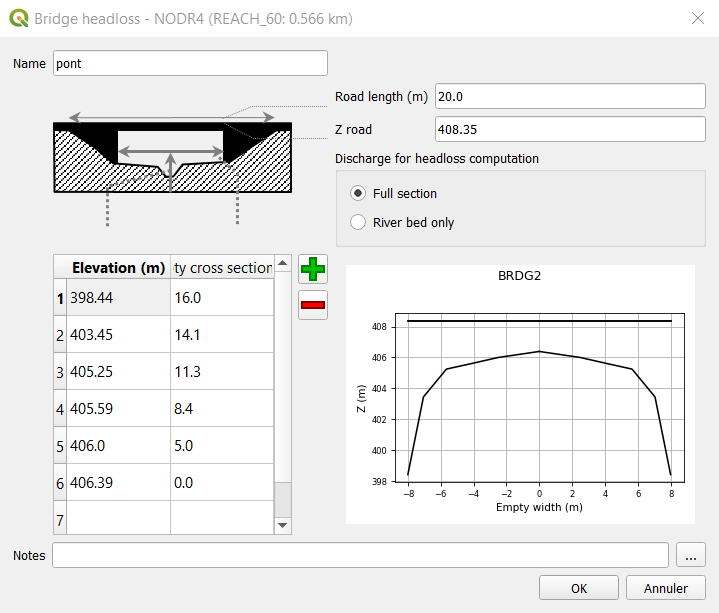Click the BRDG2 chart title
The height and width of the screenshot is (613, 719).
point(520,276)
